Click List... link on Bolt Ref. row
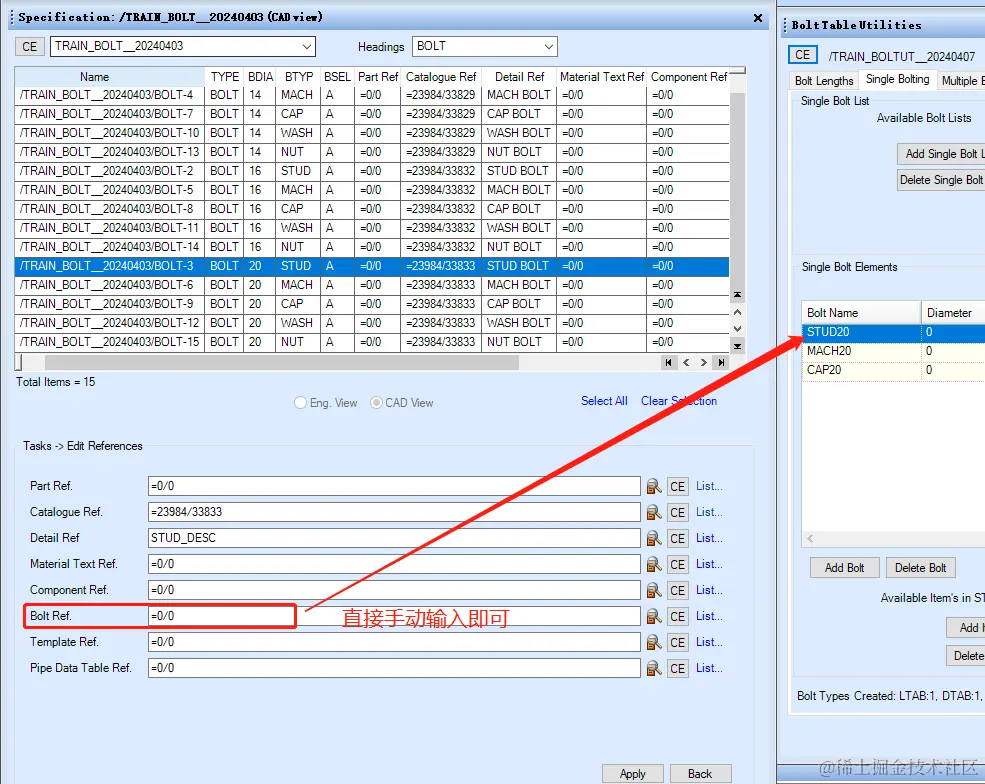The height and width of the screenshot is (784, 985). click(709, 616)
